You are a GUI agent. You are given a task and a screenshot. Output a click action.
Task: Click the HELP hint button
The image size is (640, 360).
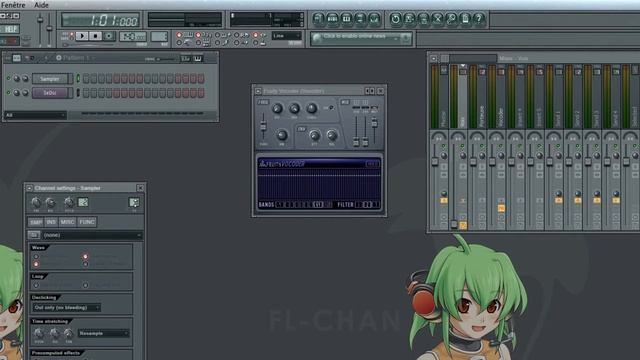(10, 29)
